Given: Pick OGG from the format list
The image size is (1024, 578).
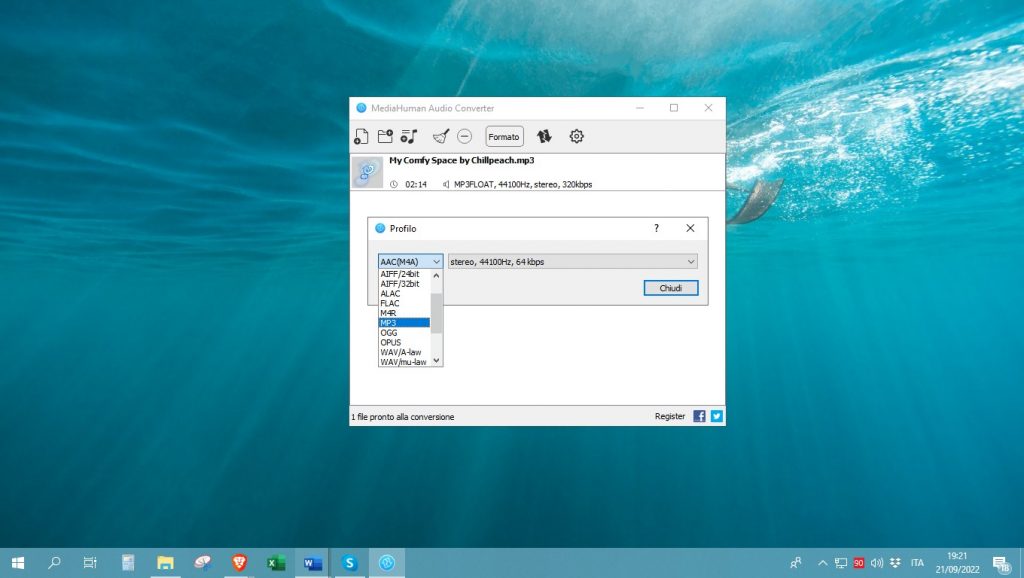Looking at the screenshot, I should [404, 333].
